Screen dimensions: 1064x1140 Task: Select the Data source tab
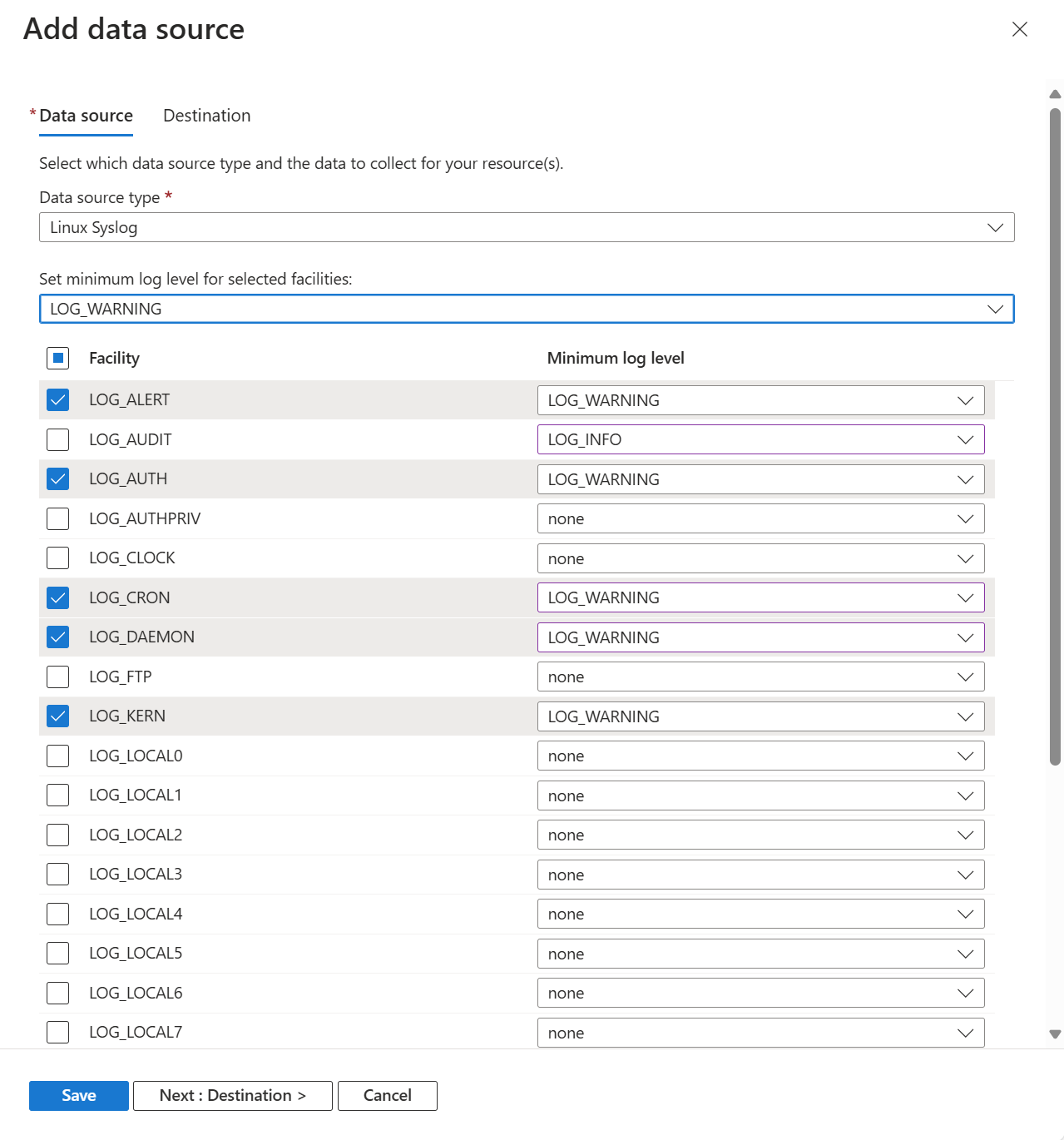[86, 116]
